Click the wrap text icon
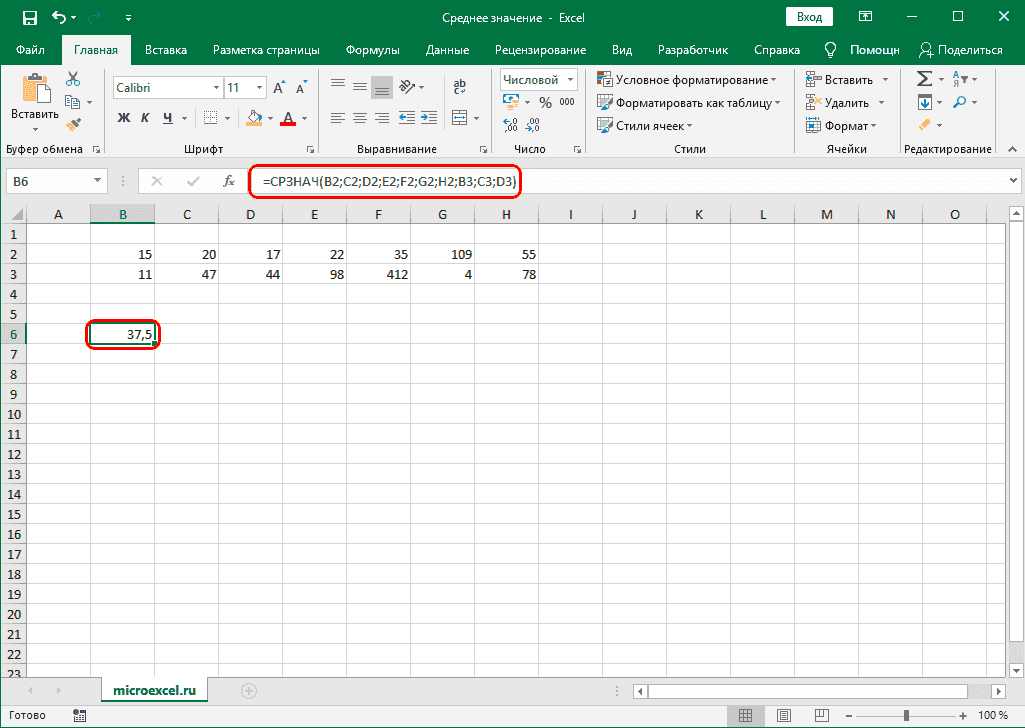Screen dimensions: 1025x728 459,87
